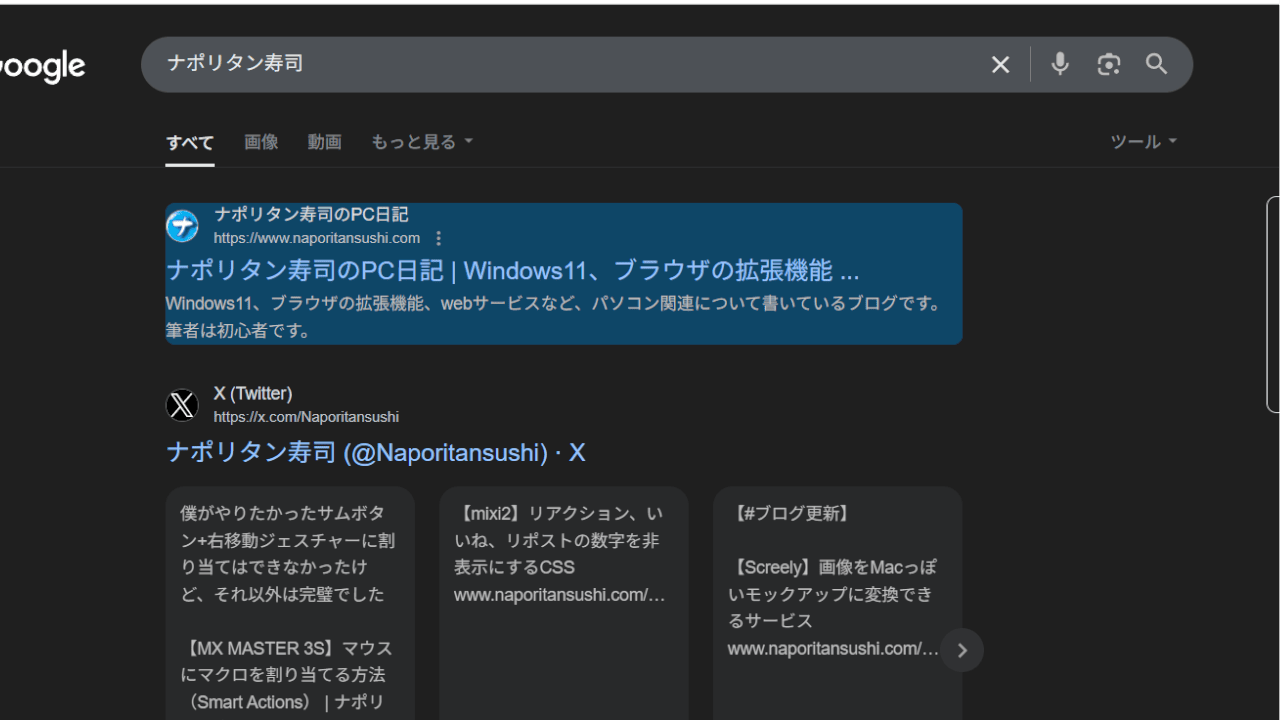Image resolution: width=1280 pixels, height=720 pixels.
Task: Expand the もっと見る dropdown
Action: pos(421,142)
